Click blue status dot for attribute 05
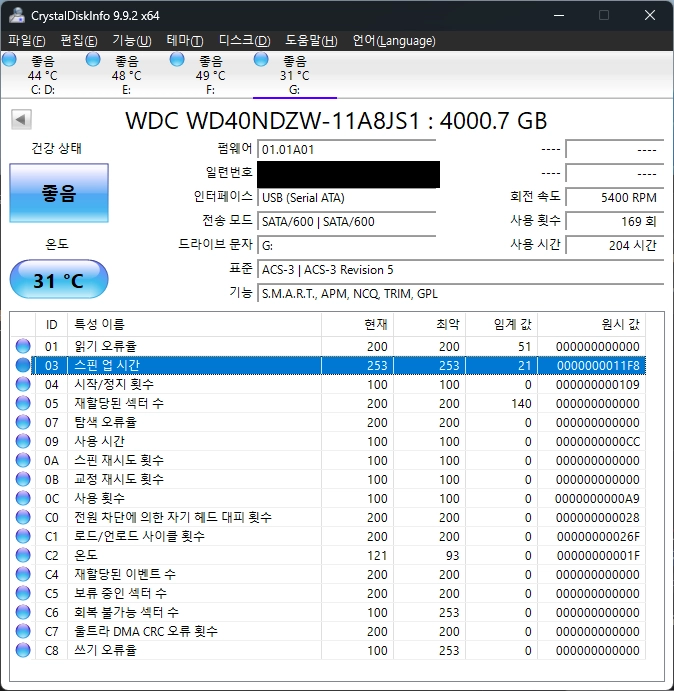674x691 pixels. (x=23, y=403)
